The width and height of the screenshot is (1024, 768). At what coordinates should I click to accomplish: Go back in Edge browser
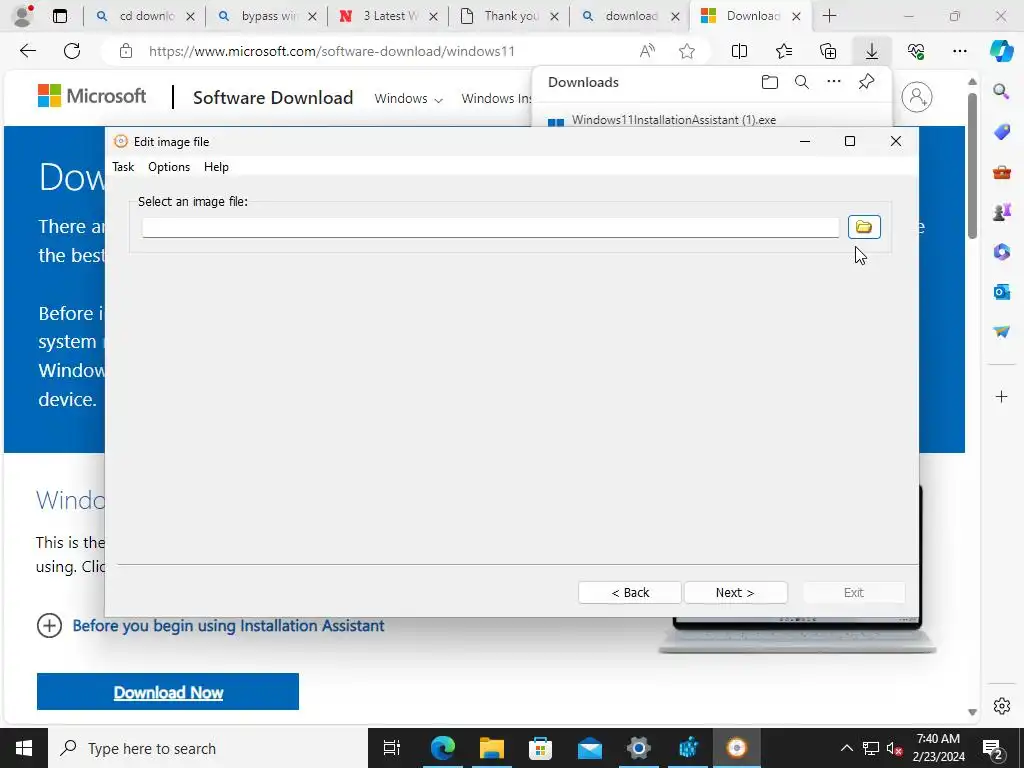click(x=27, y=51)
